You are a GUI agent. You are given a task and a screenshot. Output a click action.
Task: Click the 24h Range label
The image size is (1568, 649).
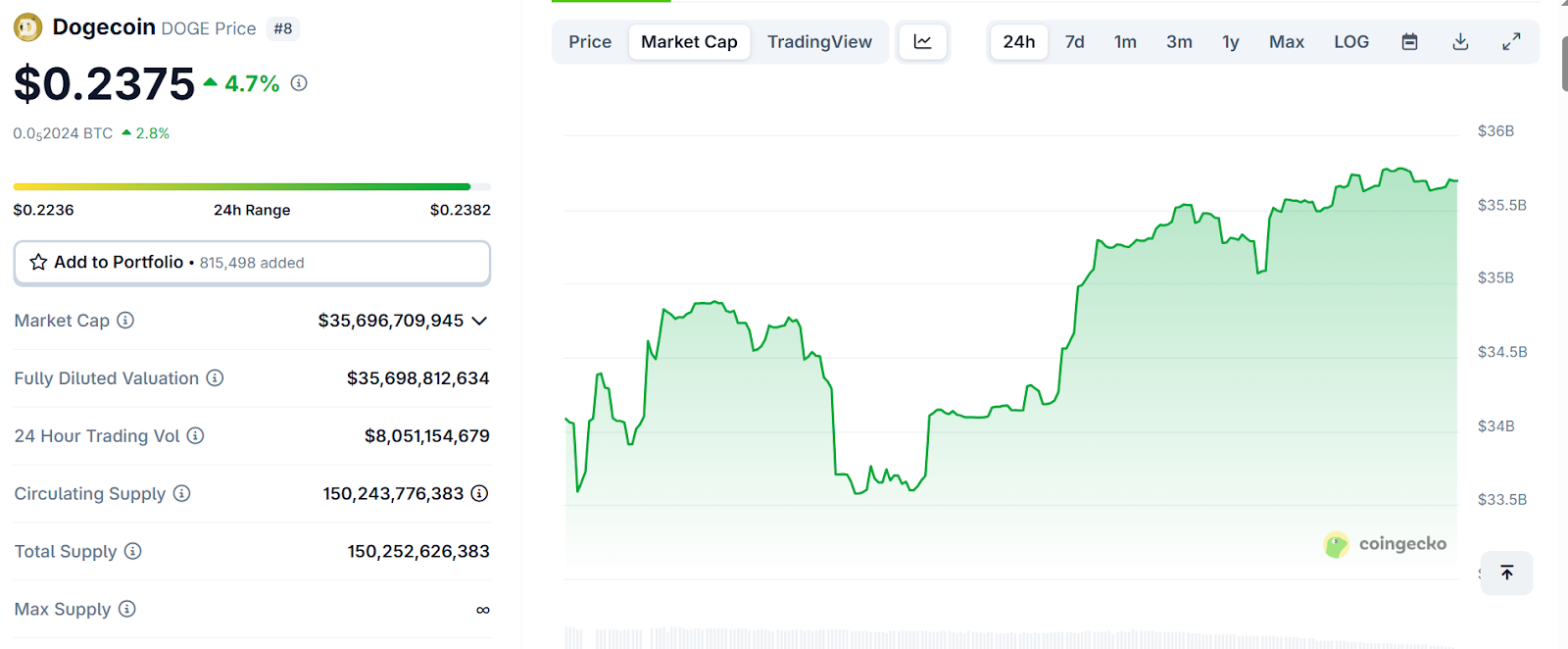point(252,210)
